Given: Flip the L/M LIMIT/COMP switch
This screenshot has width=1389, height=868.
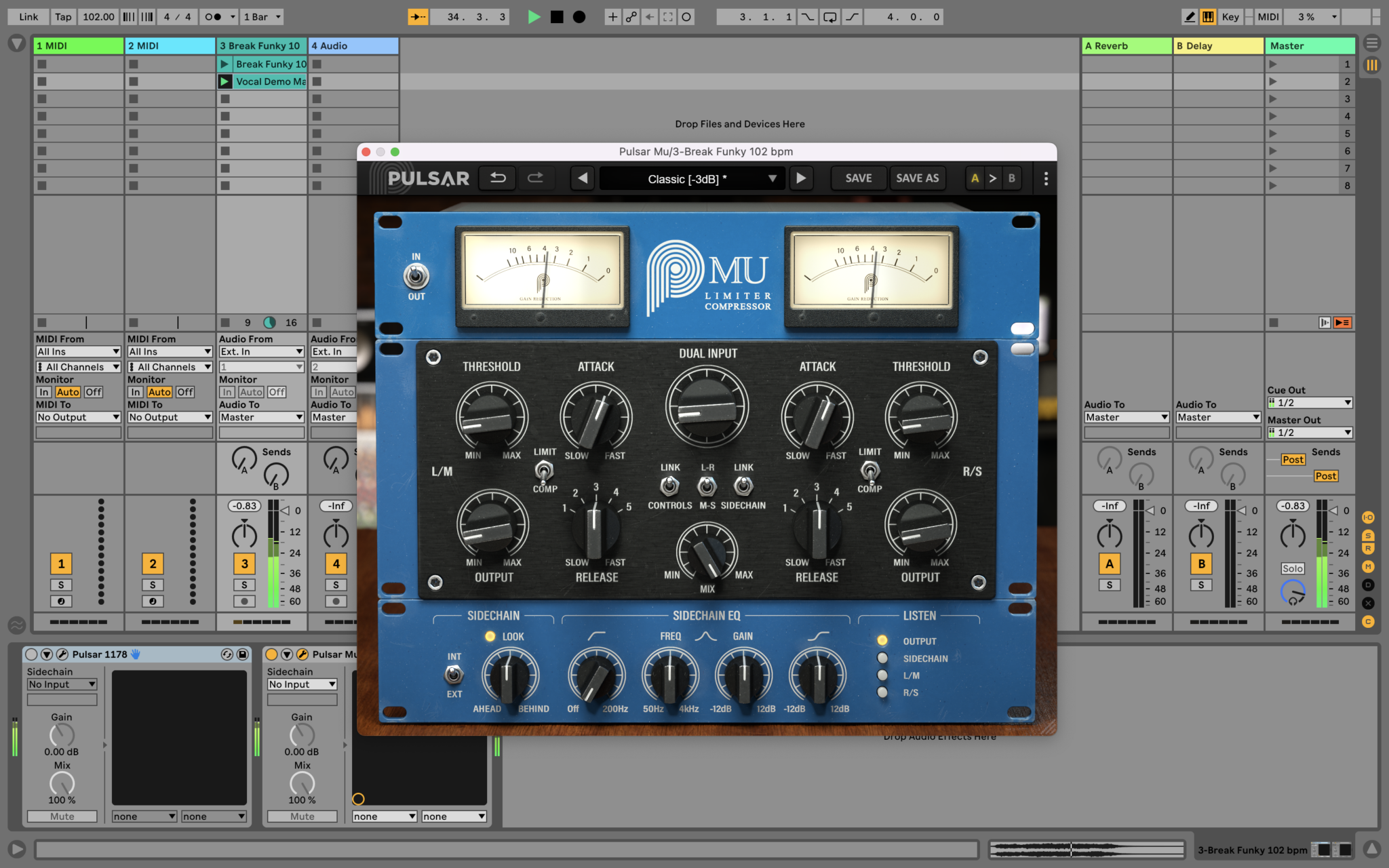Looking at the screenshot, I should [x=543, y=470].
